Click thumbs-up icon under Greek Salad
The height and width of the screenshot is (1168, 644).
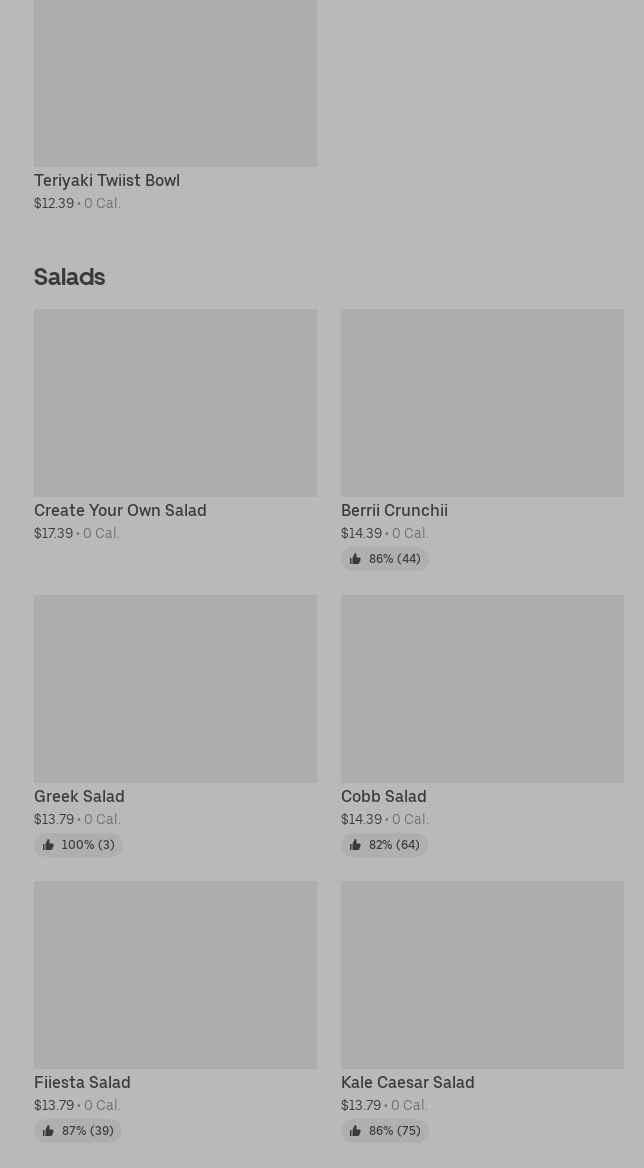(x=48, y=845)
